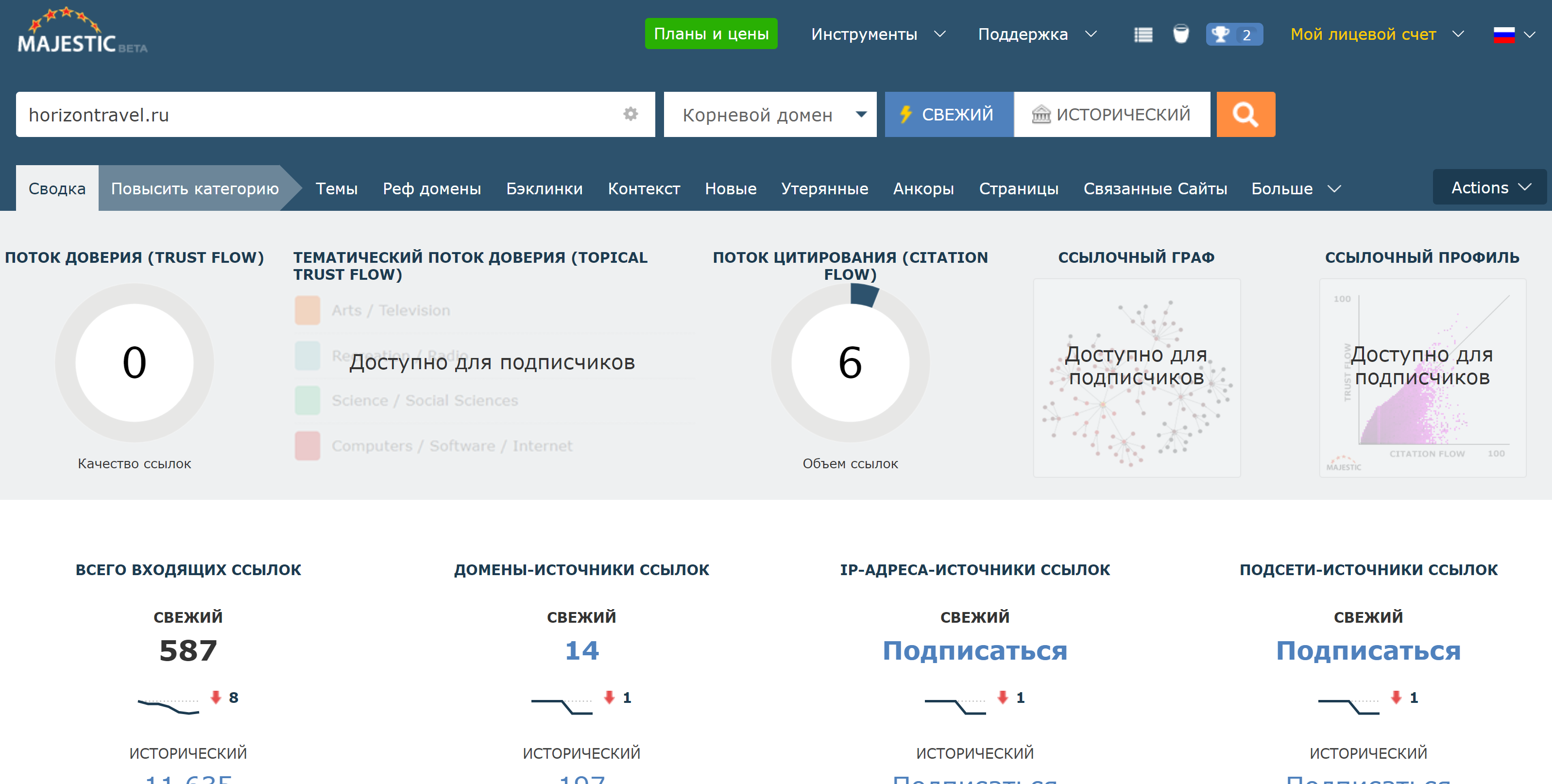Viewport: 1552px width, 784px height.
Task: Click the orange search magnifier button
Action: (x=1245, y=115)
